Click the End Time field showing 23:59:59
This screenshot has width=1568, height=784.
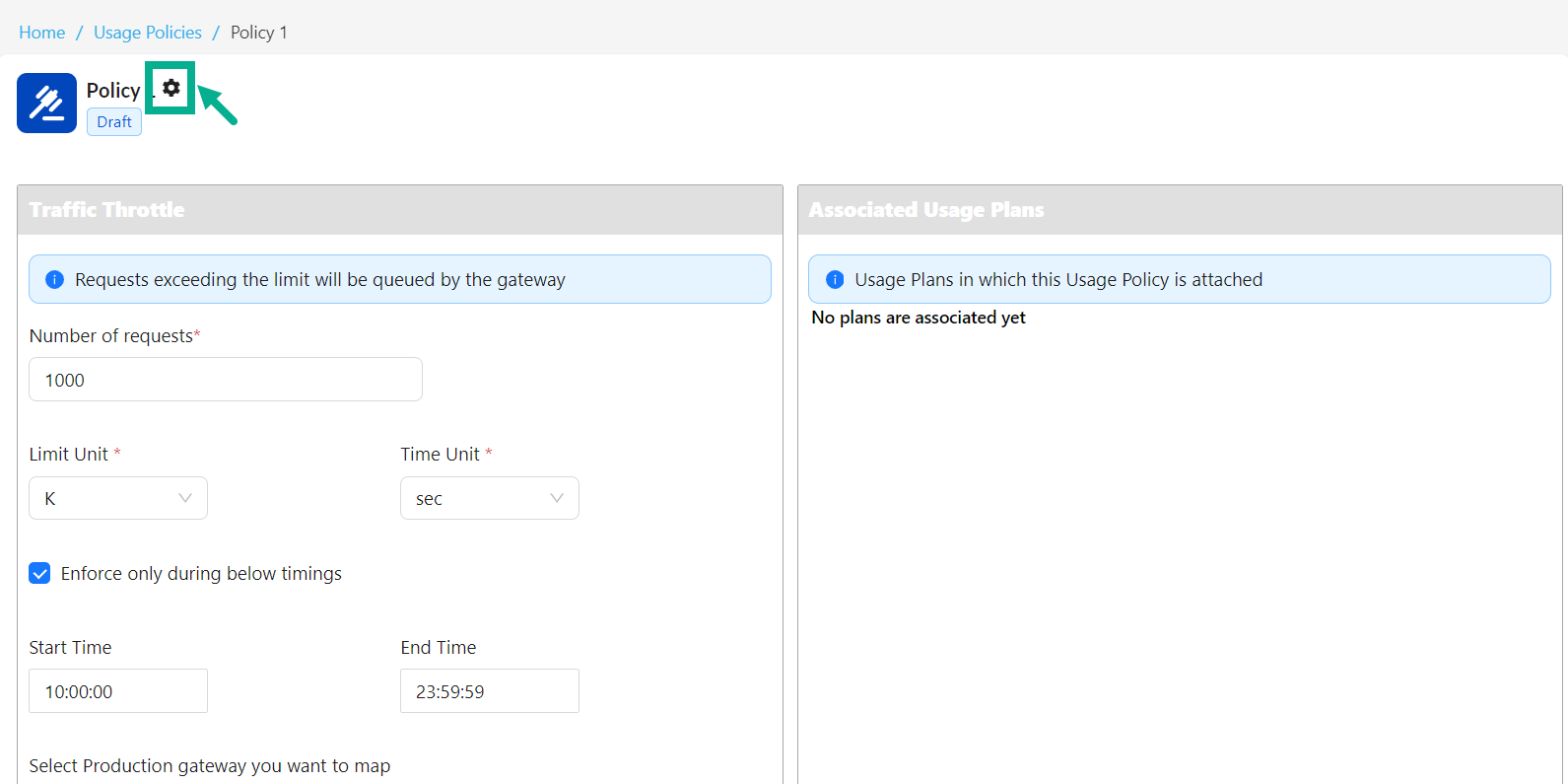[x=490, y=691]
